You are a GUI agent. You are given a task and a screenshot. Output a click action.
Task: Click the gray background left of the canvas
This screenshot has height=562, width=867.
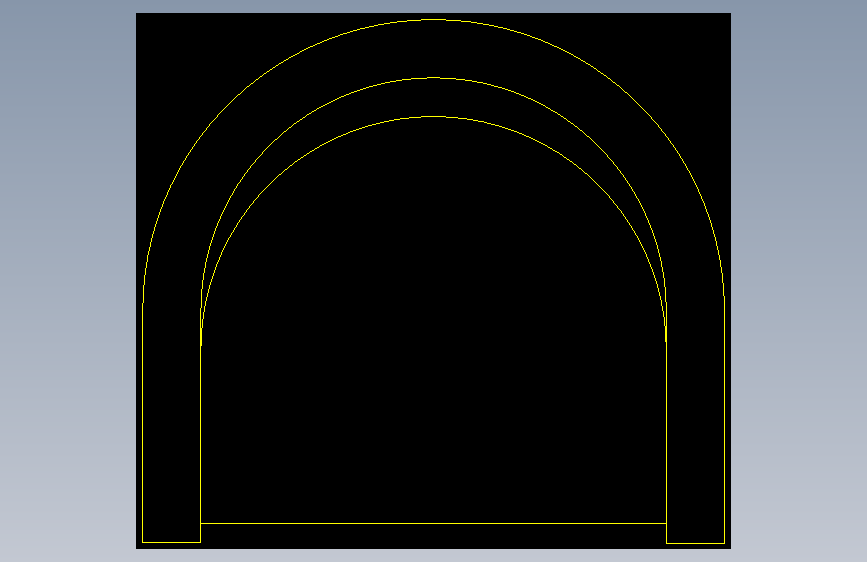coord(67,281)
